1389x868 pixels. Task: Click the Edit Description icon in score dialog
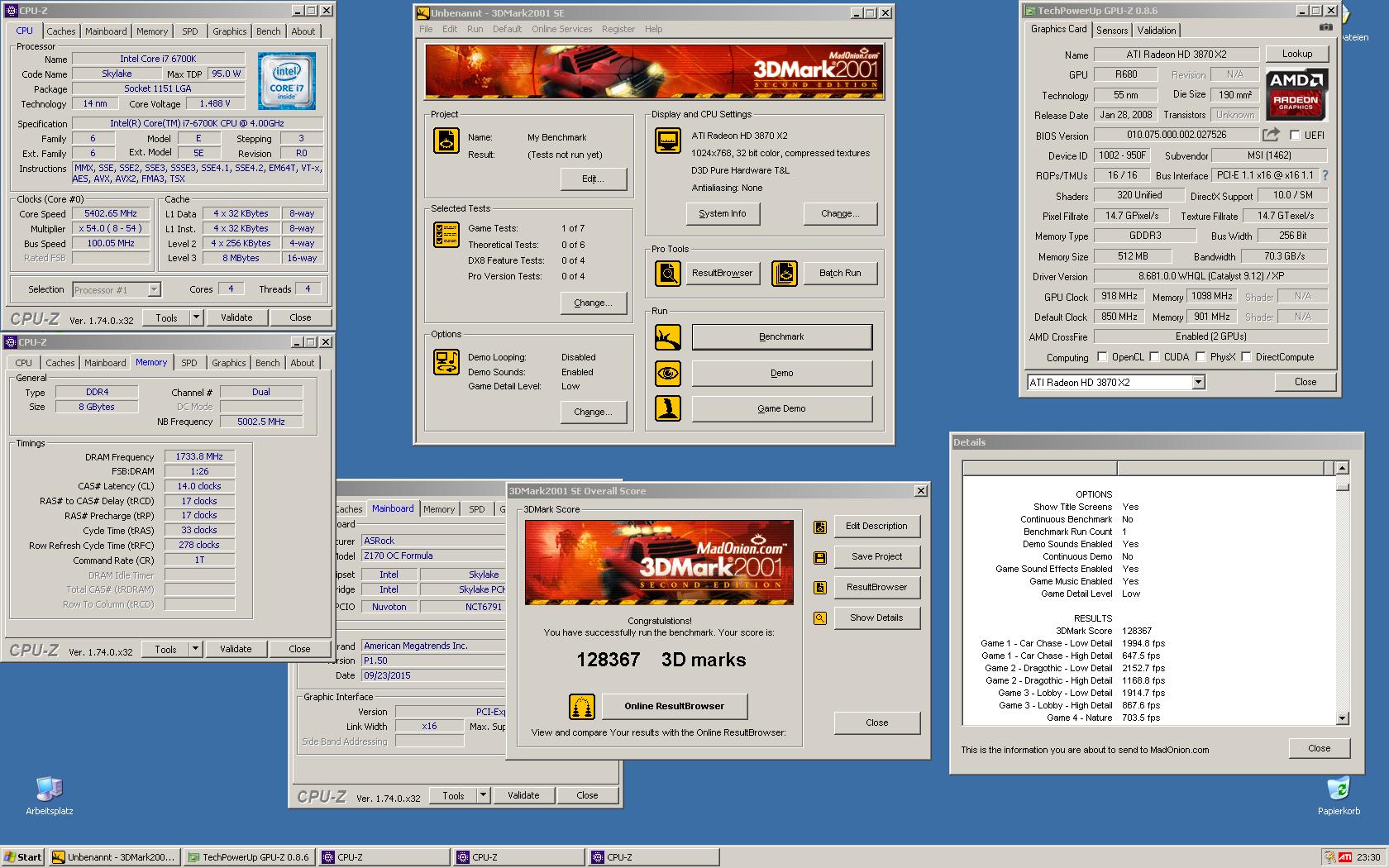click(820, 527)
